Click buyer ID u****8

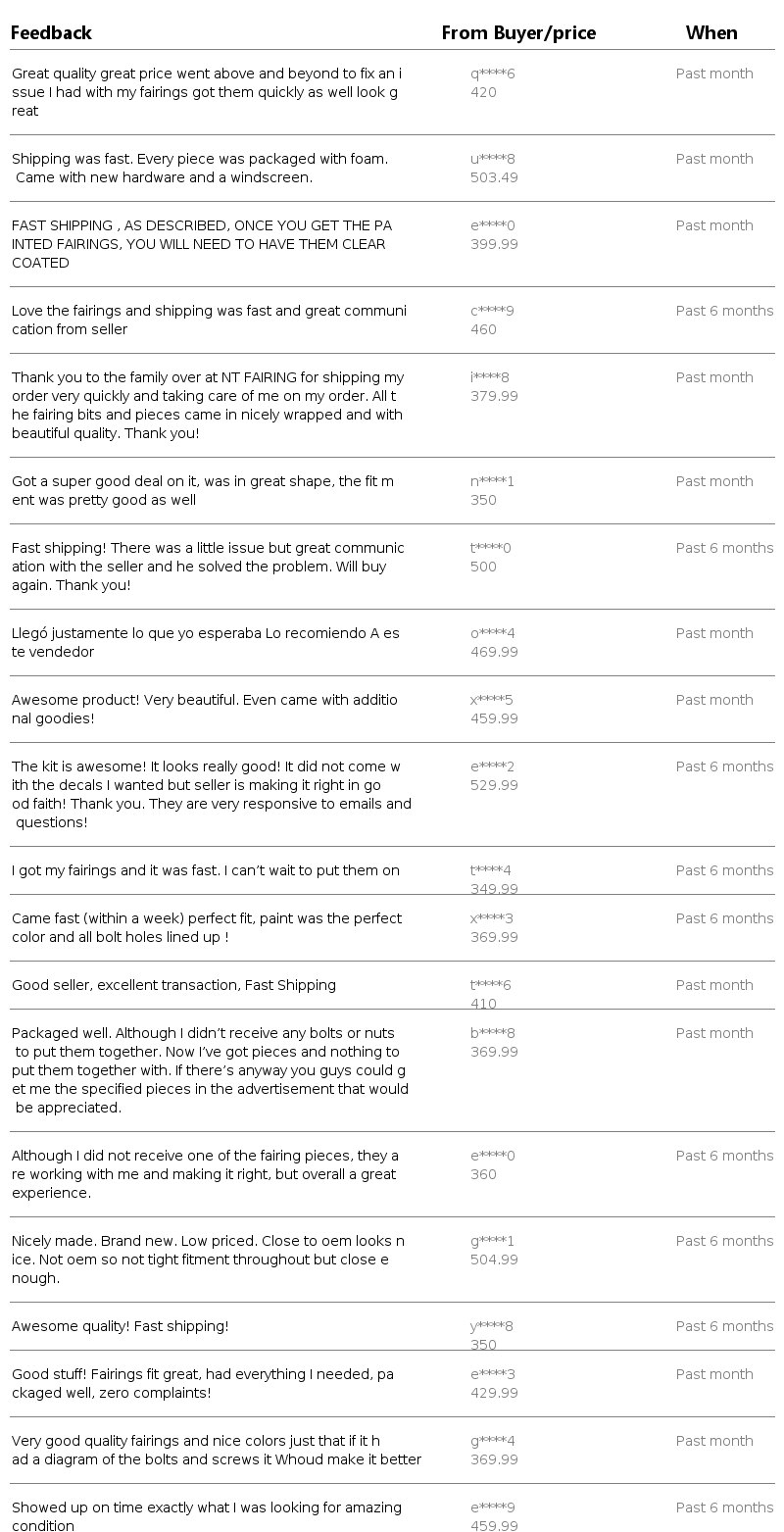(x=492, y=160)
